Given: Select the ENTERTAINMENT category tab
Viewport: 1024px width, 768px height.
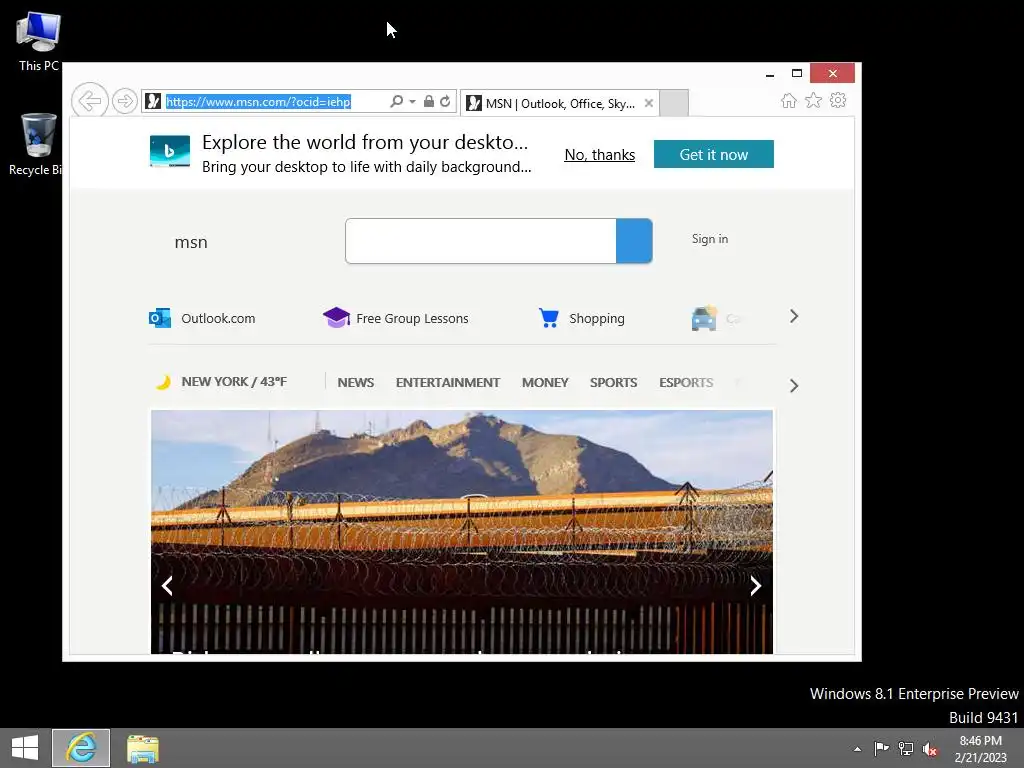Looking at the screenshot, I should coord(448,383).
